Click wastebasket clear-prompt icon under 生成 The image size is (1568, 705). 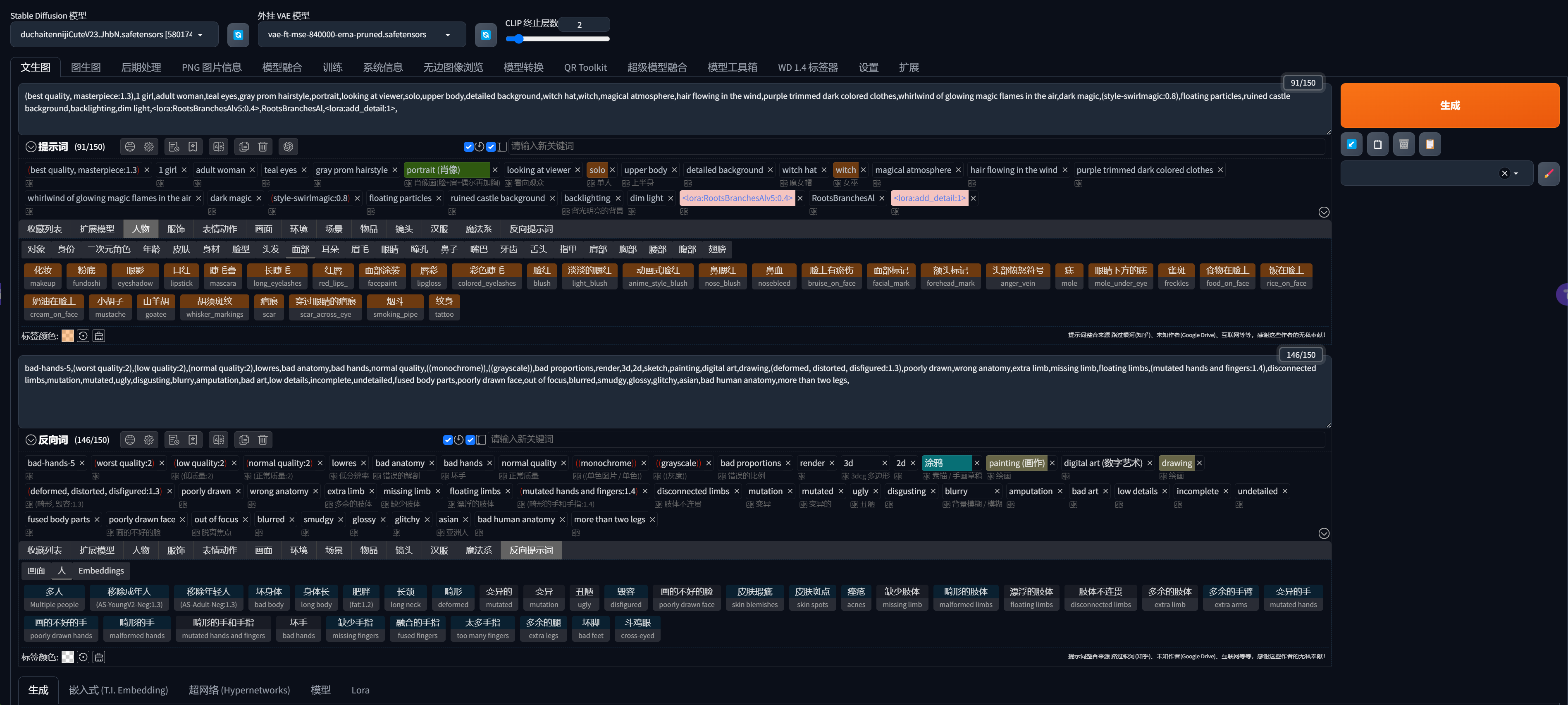pyautogui.click(x=1403, y=144)
